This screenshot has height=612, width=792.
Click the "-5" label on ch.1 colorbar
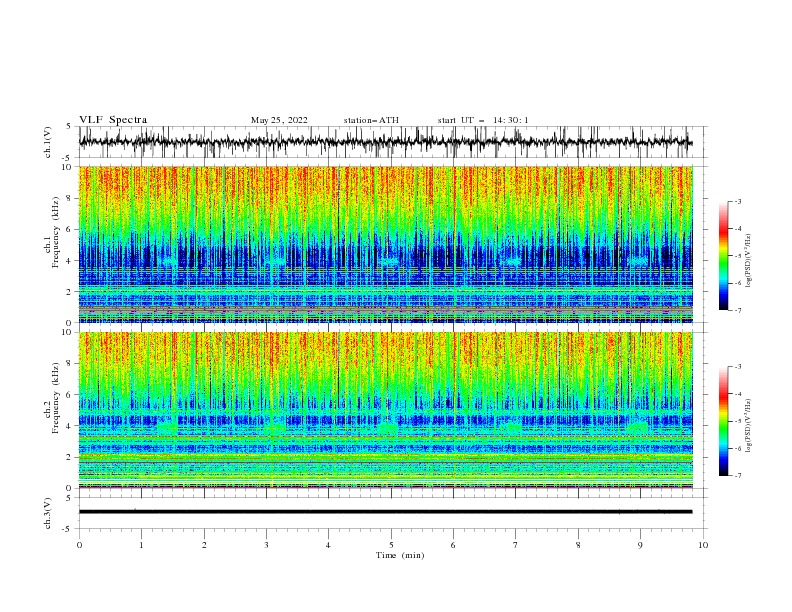pos(738,256)
